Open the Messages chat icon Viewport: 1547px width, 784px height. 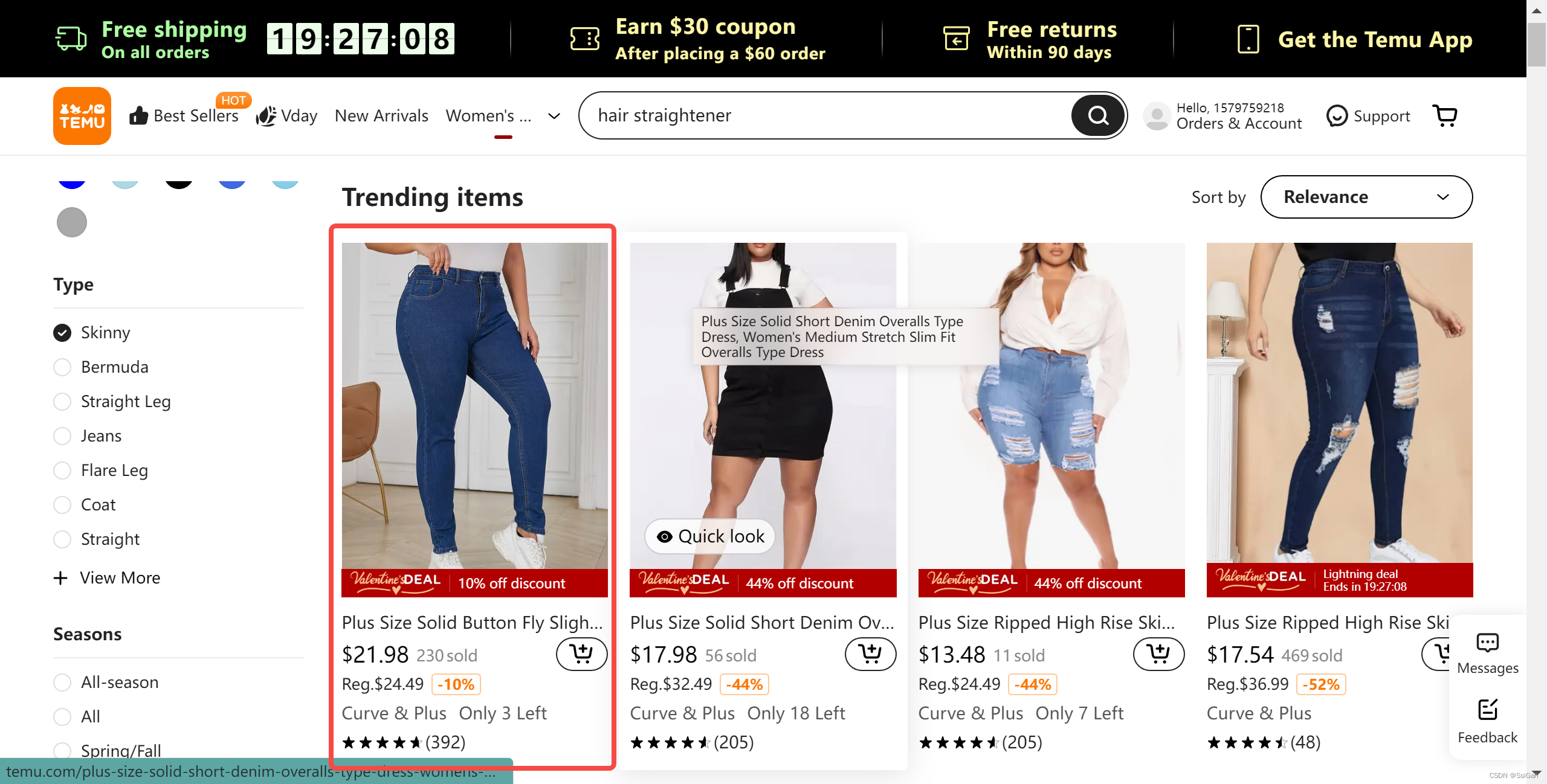click(1487, 643)
